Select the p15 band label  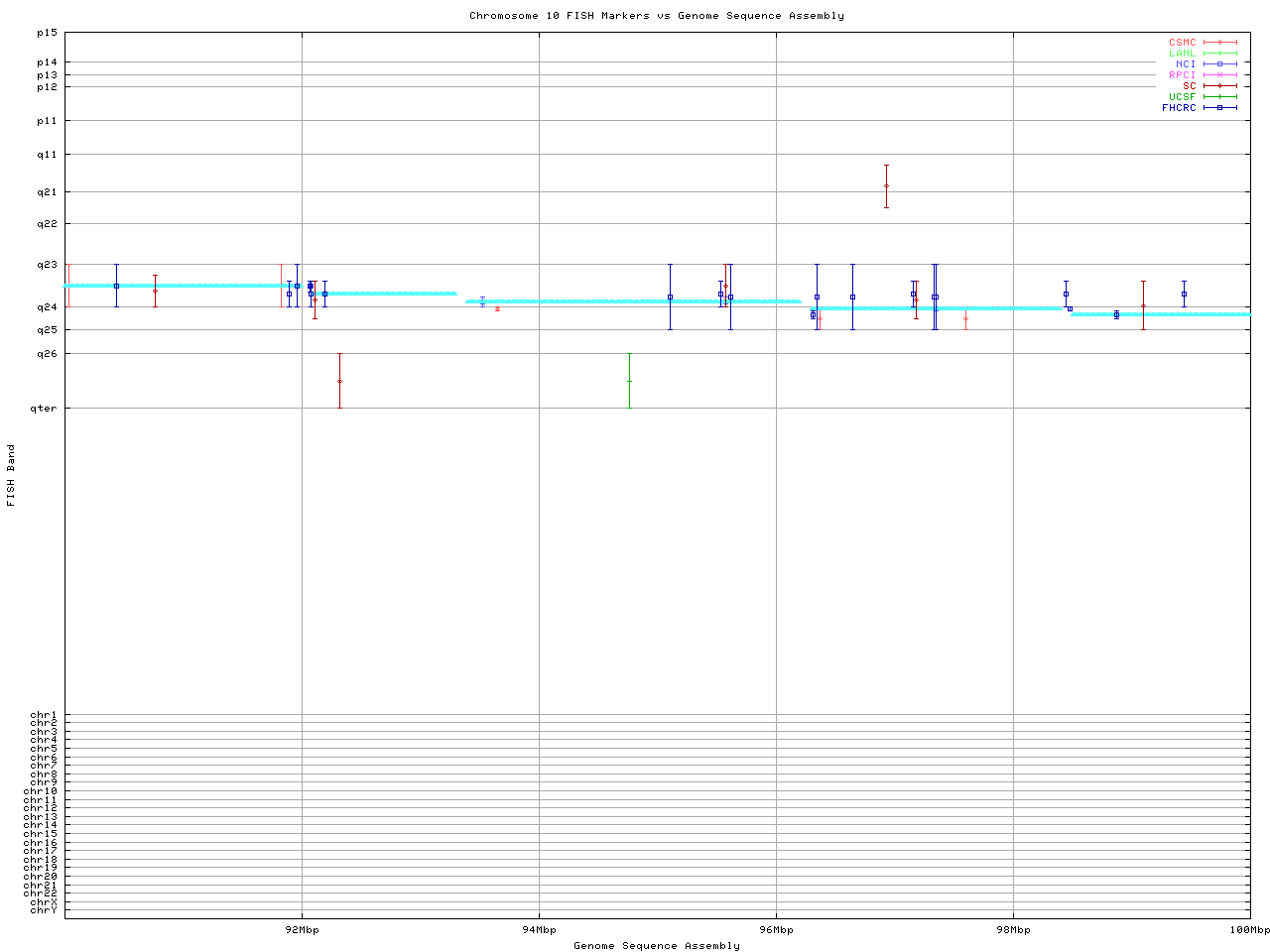(x=47, y=33)
